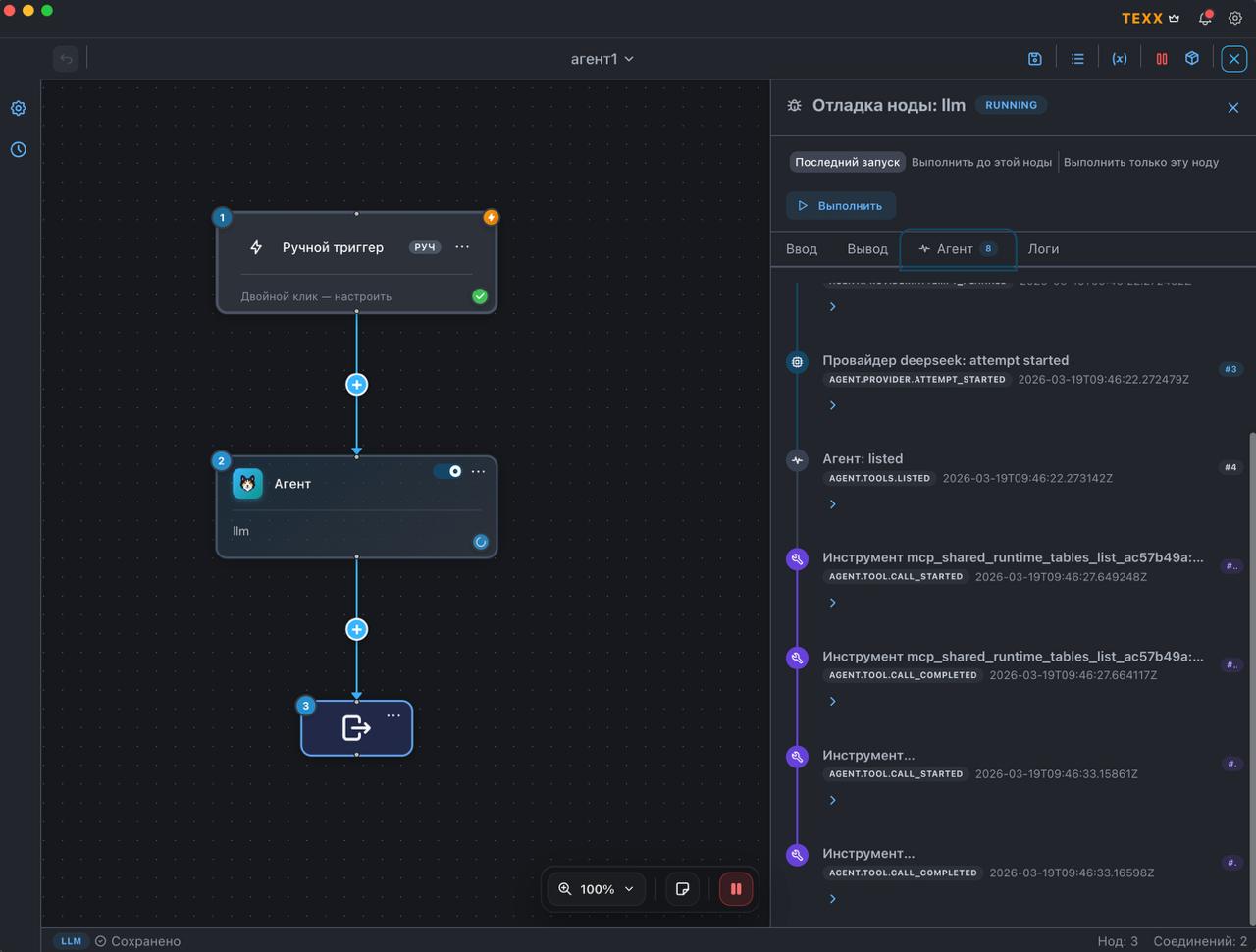Image resolution: width=1256 pixels, height=952 pixels.
Task: Switch to the Вывод tab
Action: 867,249
